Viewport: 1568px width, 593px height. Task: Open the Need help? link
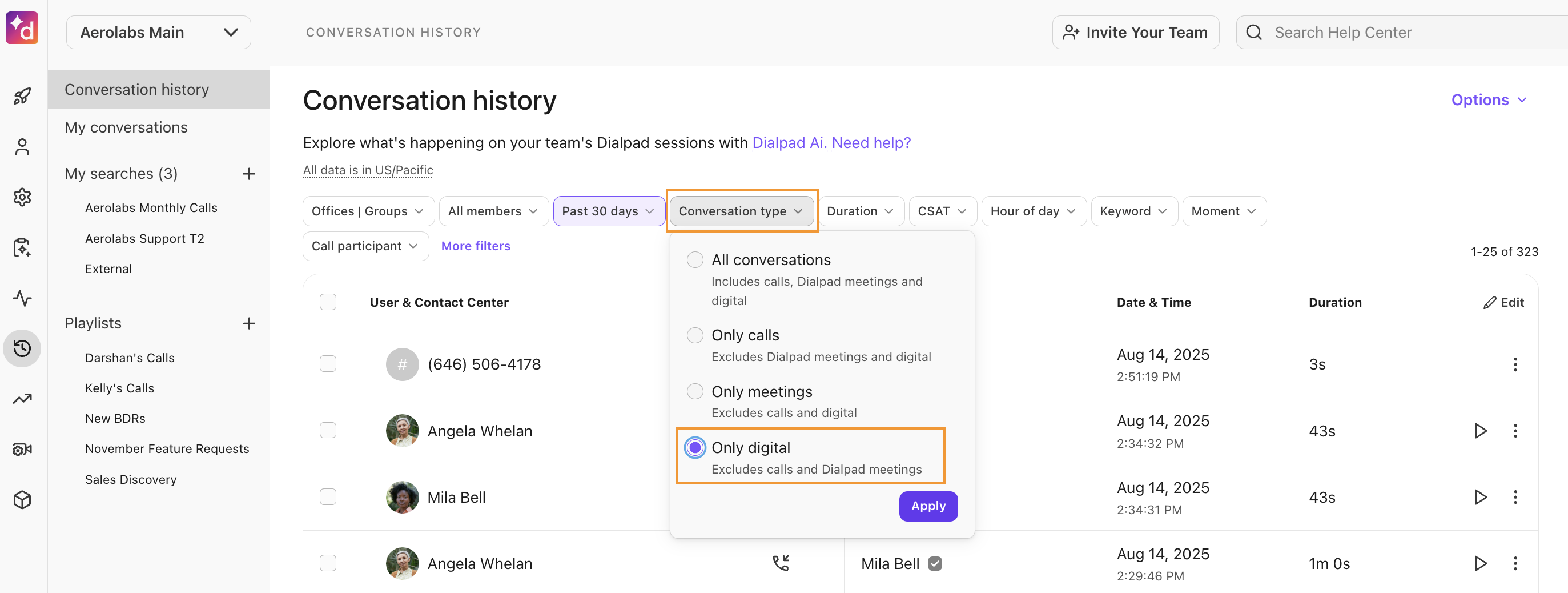coord(871,143)
